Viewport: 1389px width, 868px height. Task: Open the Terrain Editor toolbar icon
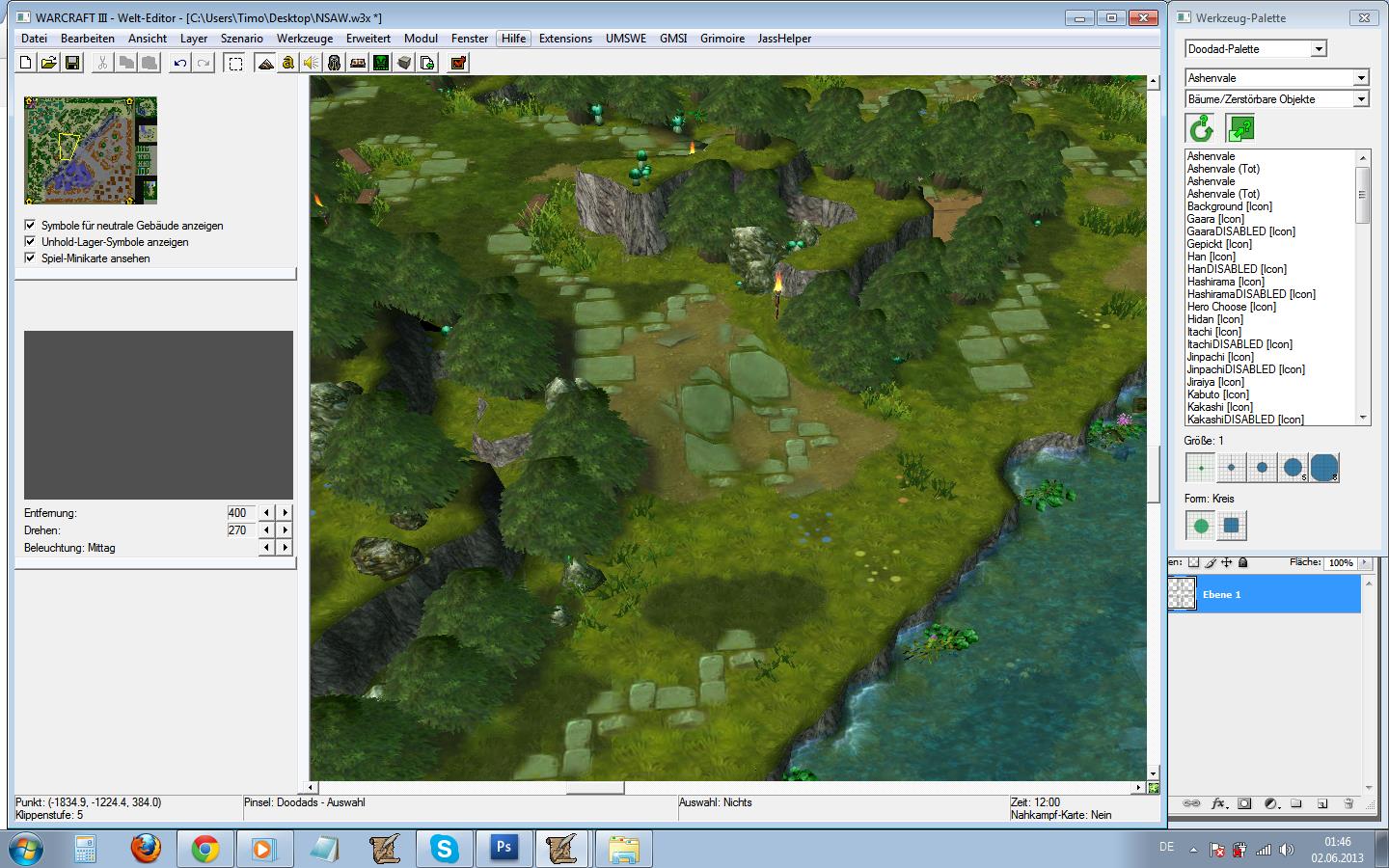pos(265,63)
